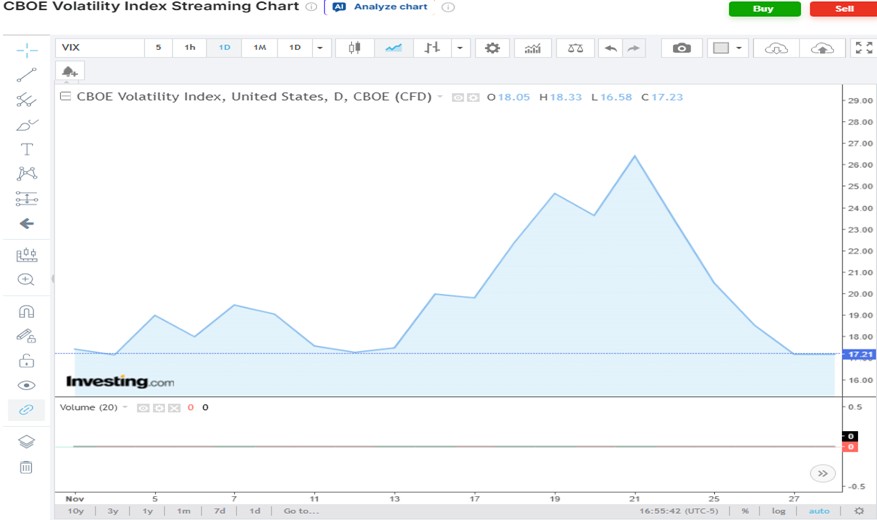This screenshot has height=520, width=877.
Task: Click the Analyze chart link
Action: pyautogui.click(x=390, y=7)
